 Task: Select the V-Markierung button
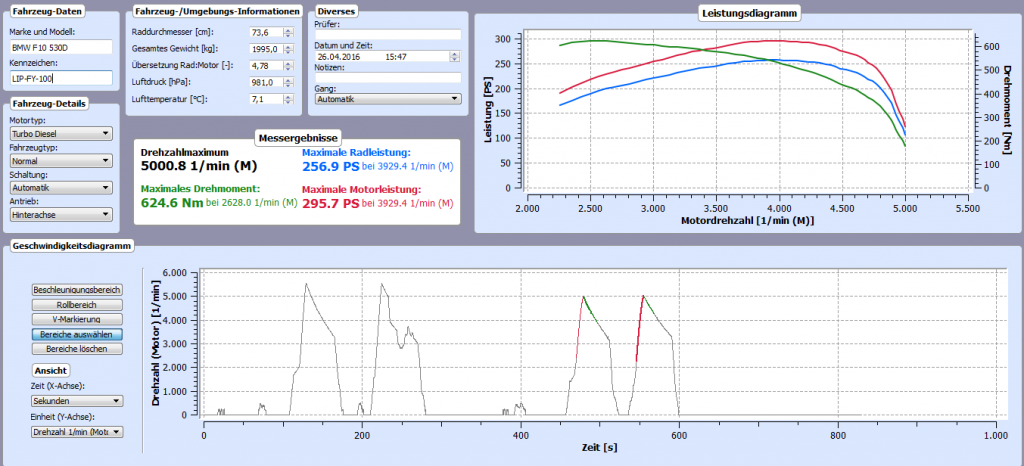click(77, 319)
